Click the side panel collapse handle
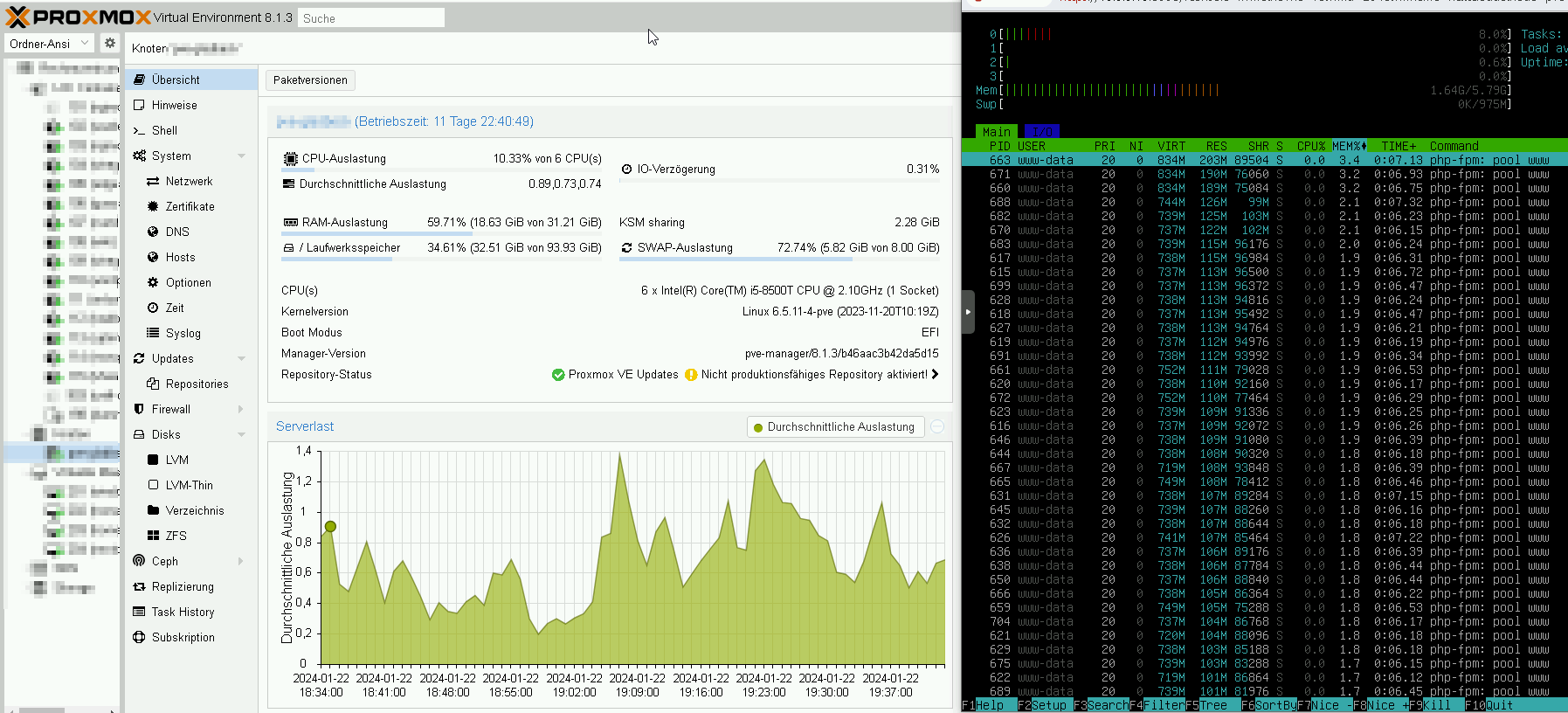 968,312
